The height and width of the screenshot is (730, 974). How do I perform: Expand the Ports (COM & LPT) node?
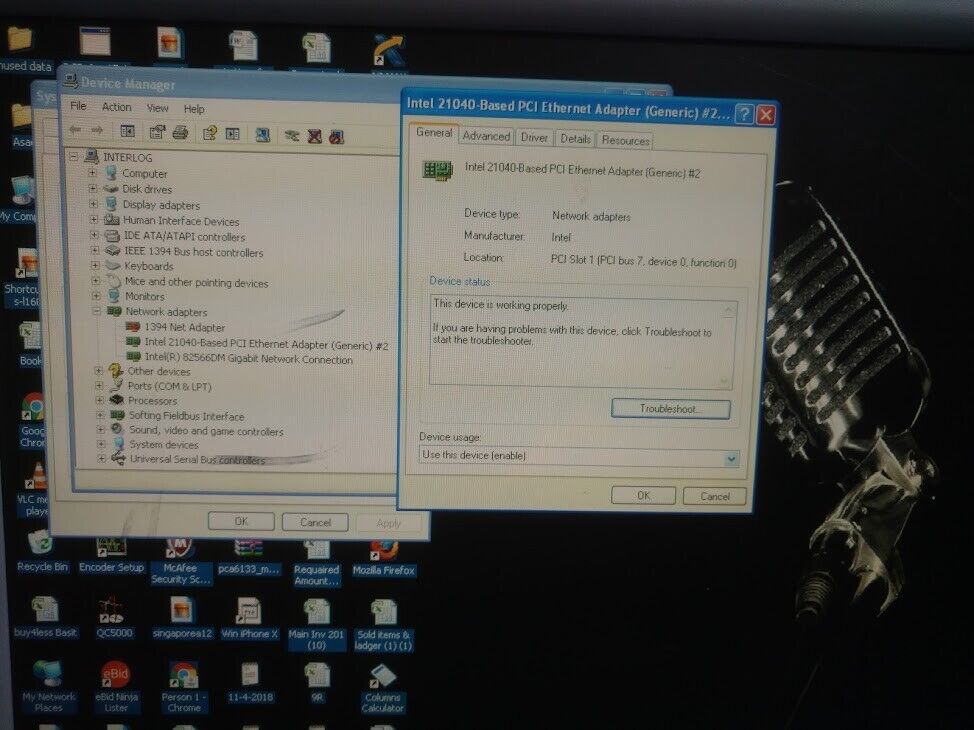99,385
